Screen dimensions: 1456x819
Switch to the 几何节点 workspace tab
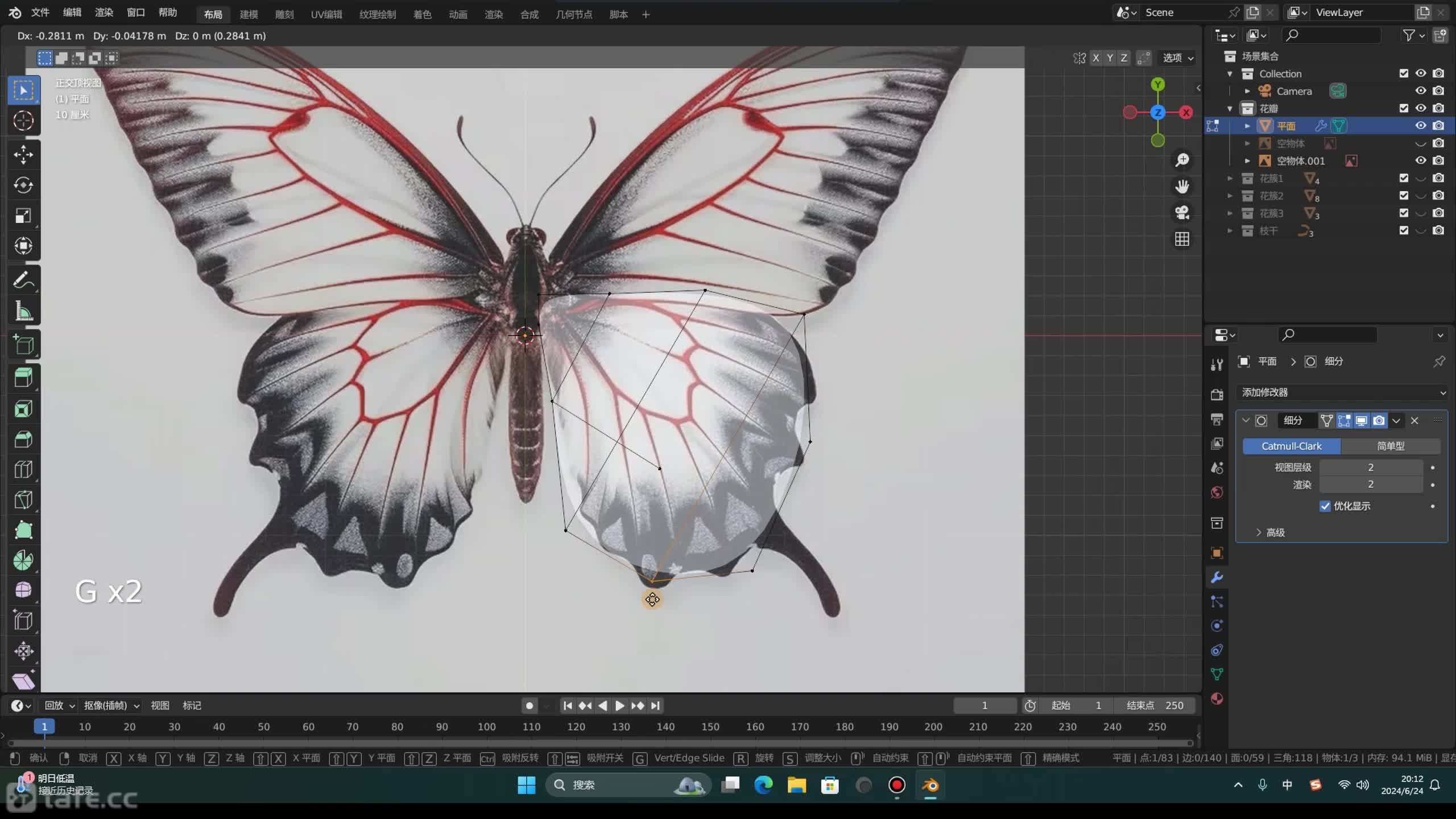574,14
